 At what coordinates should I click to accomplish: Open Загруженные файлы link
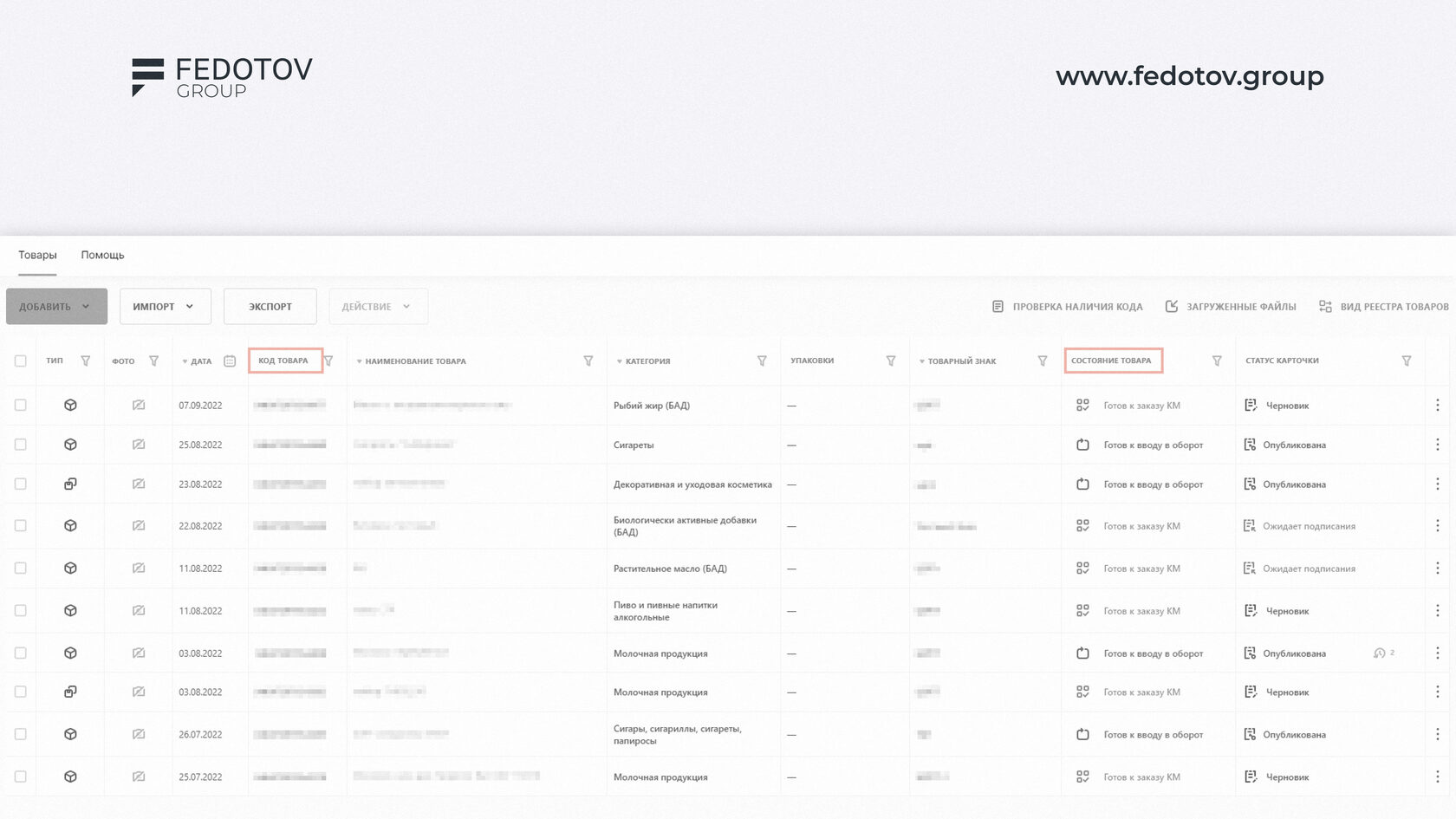point(1241,307)
